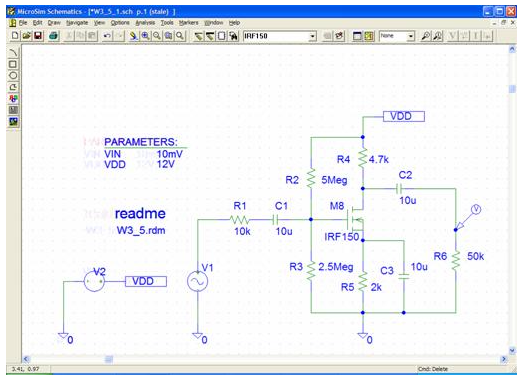The width and height of the screenshot is (520, 379).
Task: Select the voltage marker V probe
Action: coord(476,210)
